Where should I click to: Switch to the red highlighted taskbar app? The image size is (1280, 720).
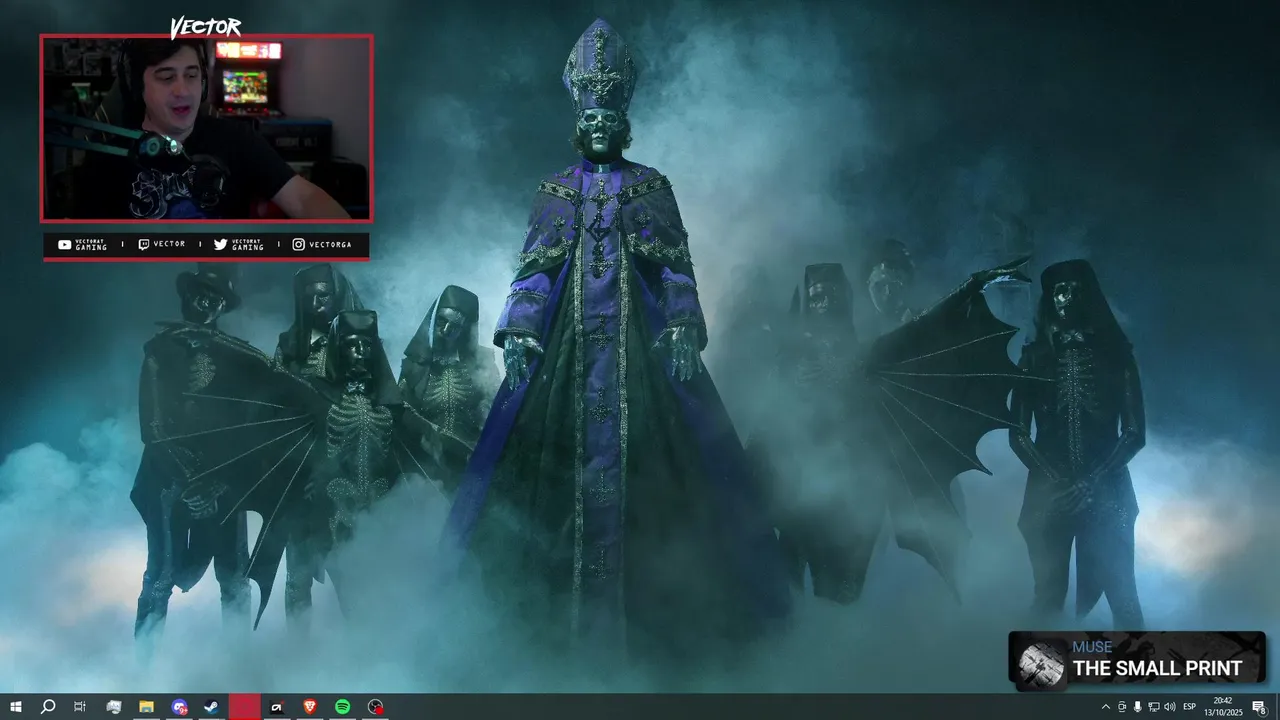244,707
